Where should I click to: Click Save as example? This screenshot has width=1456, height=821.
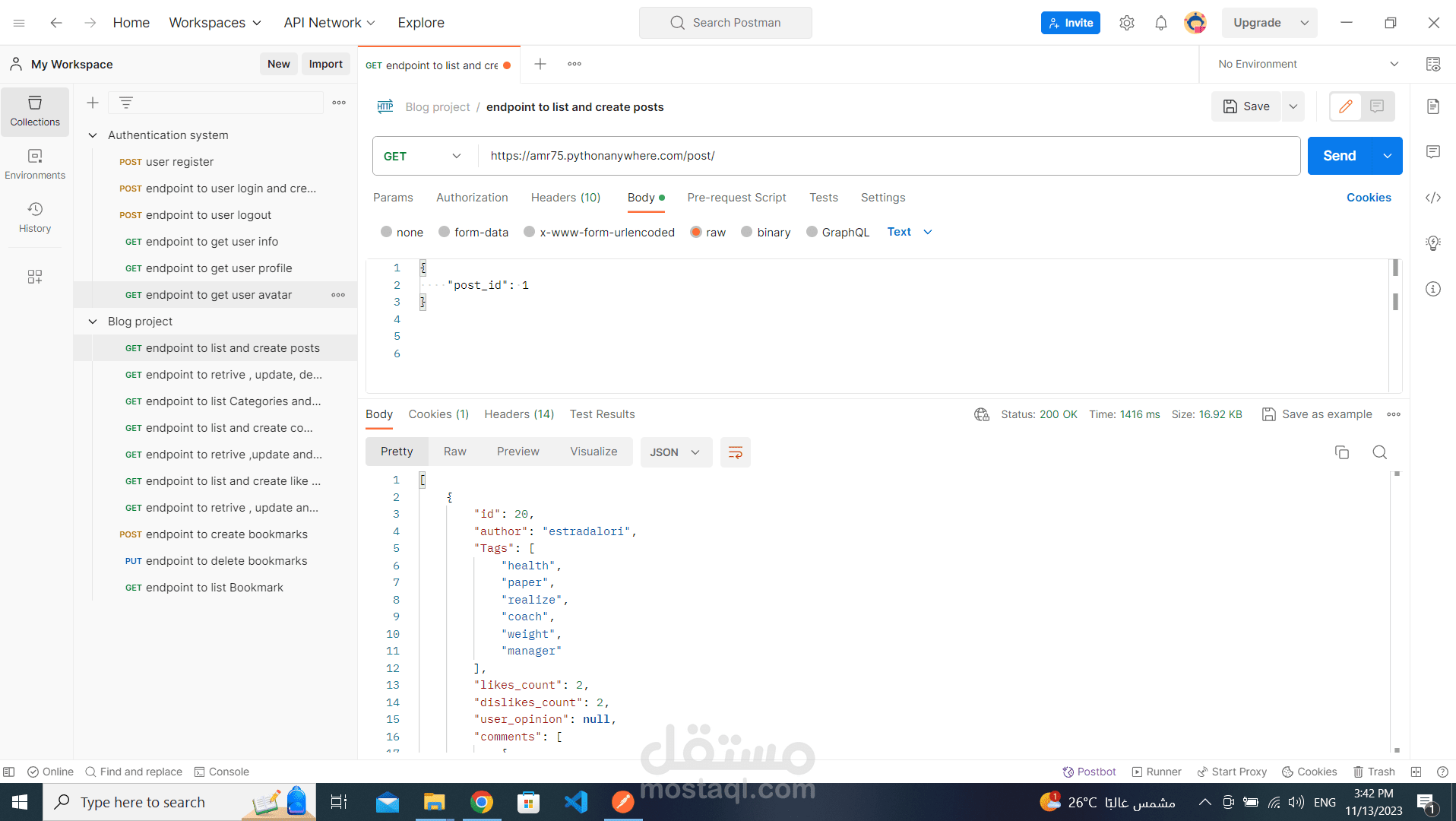point(1317,414)
